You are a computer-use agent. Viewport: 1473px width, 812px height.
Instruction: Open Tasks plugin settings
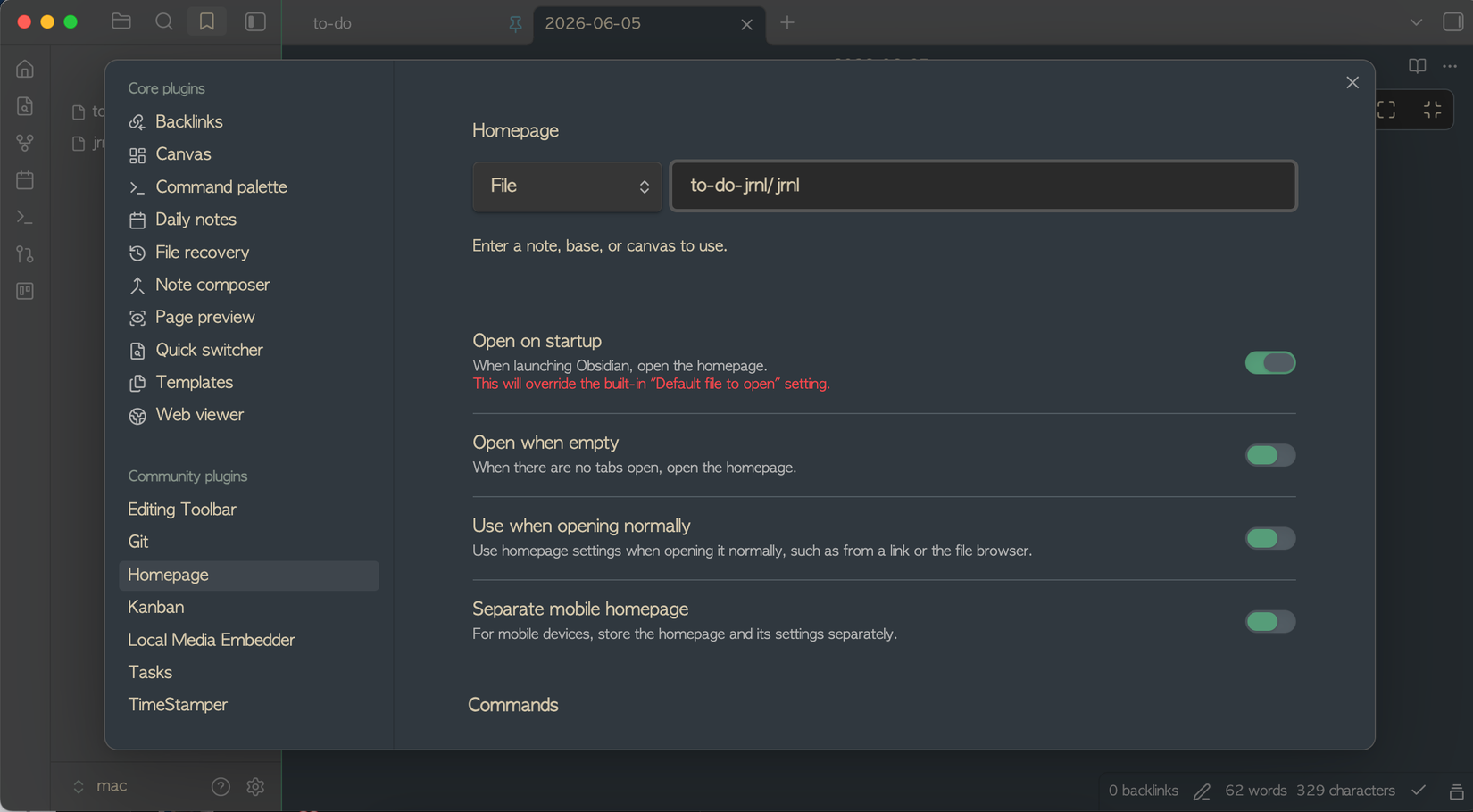(248, 672)
